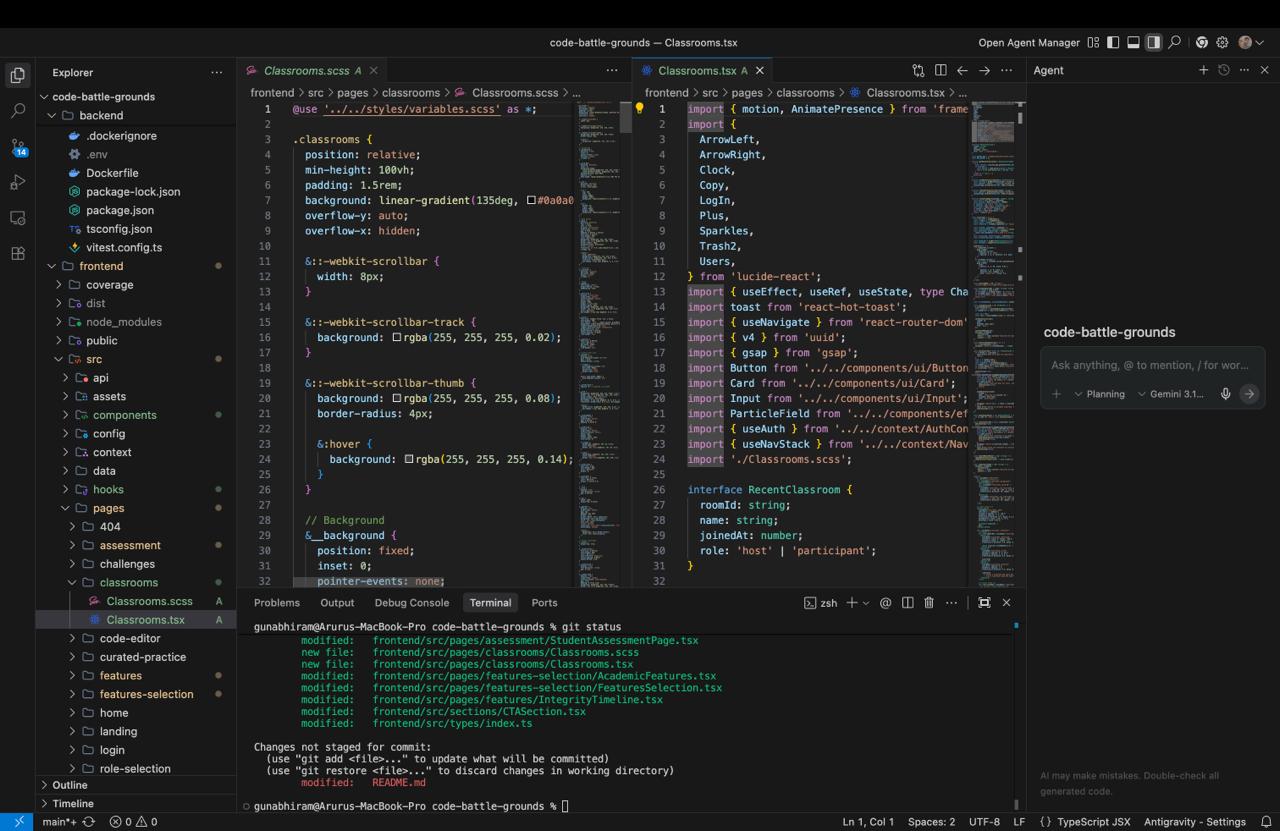Open Source Control view with 14 badge
The width and height of the screenshot is (1280, 831).
[x=18, y=147]
